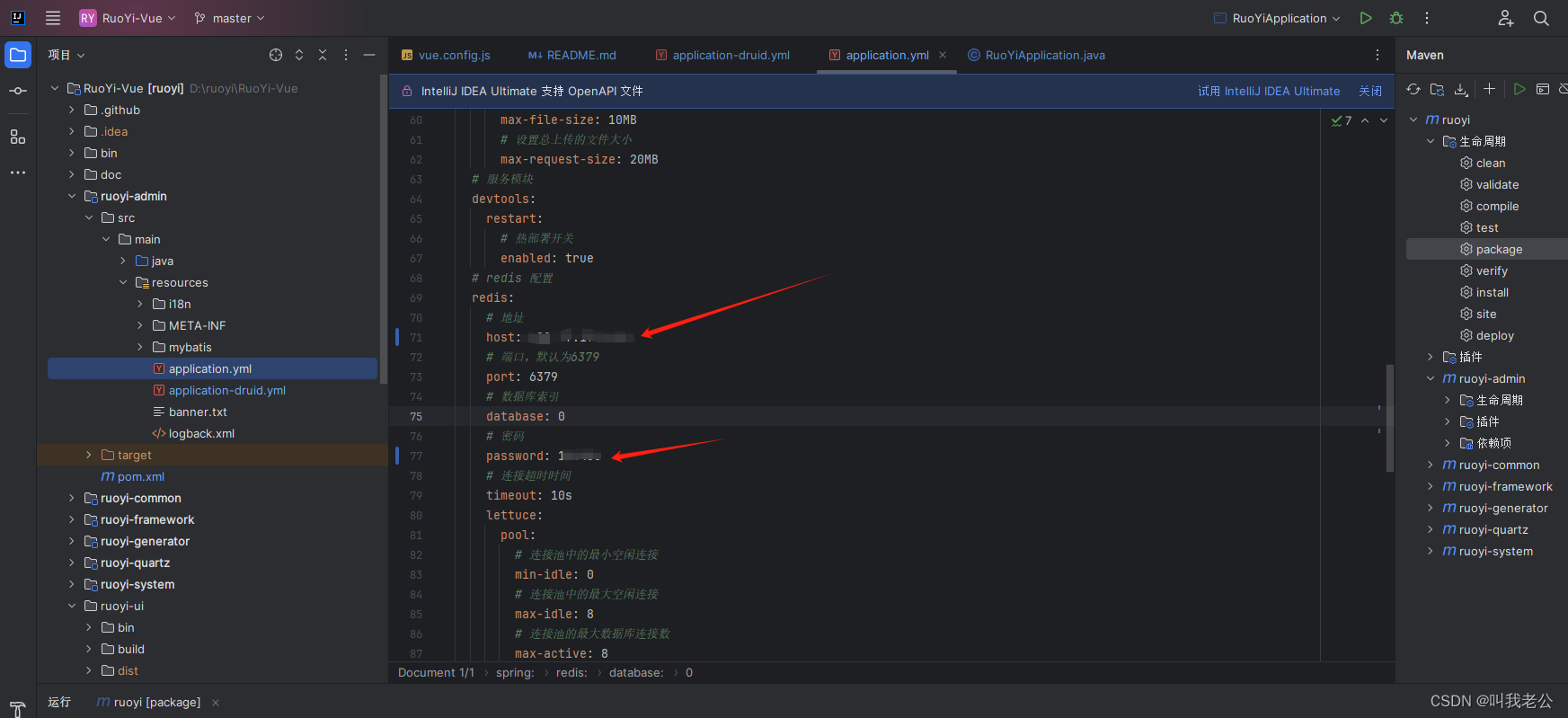Click line number 71 in gutter

tap(415, 337)
